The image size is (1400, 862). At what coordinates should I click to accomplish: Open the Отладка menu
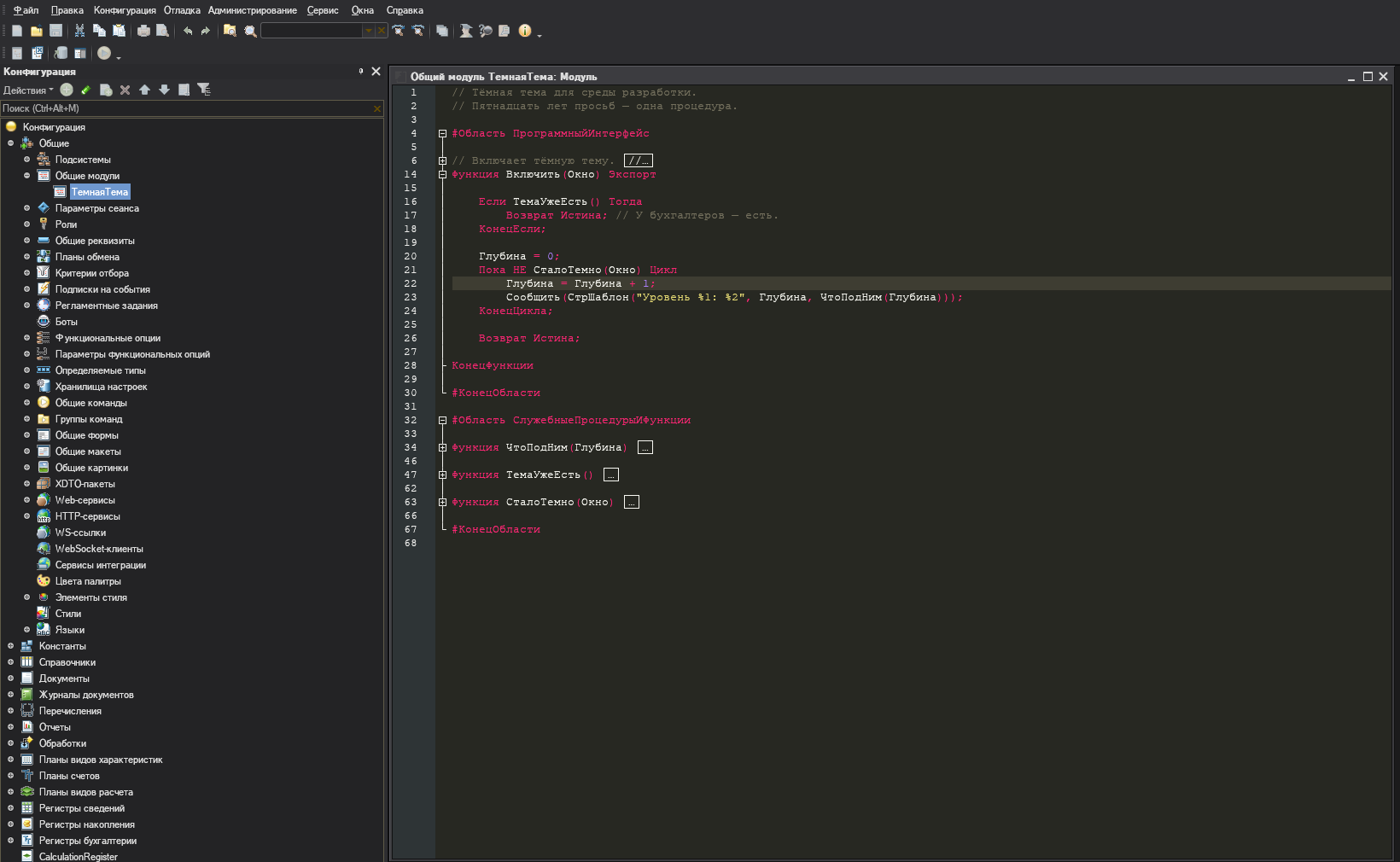182,10
